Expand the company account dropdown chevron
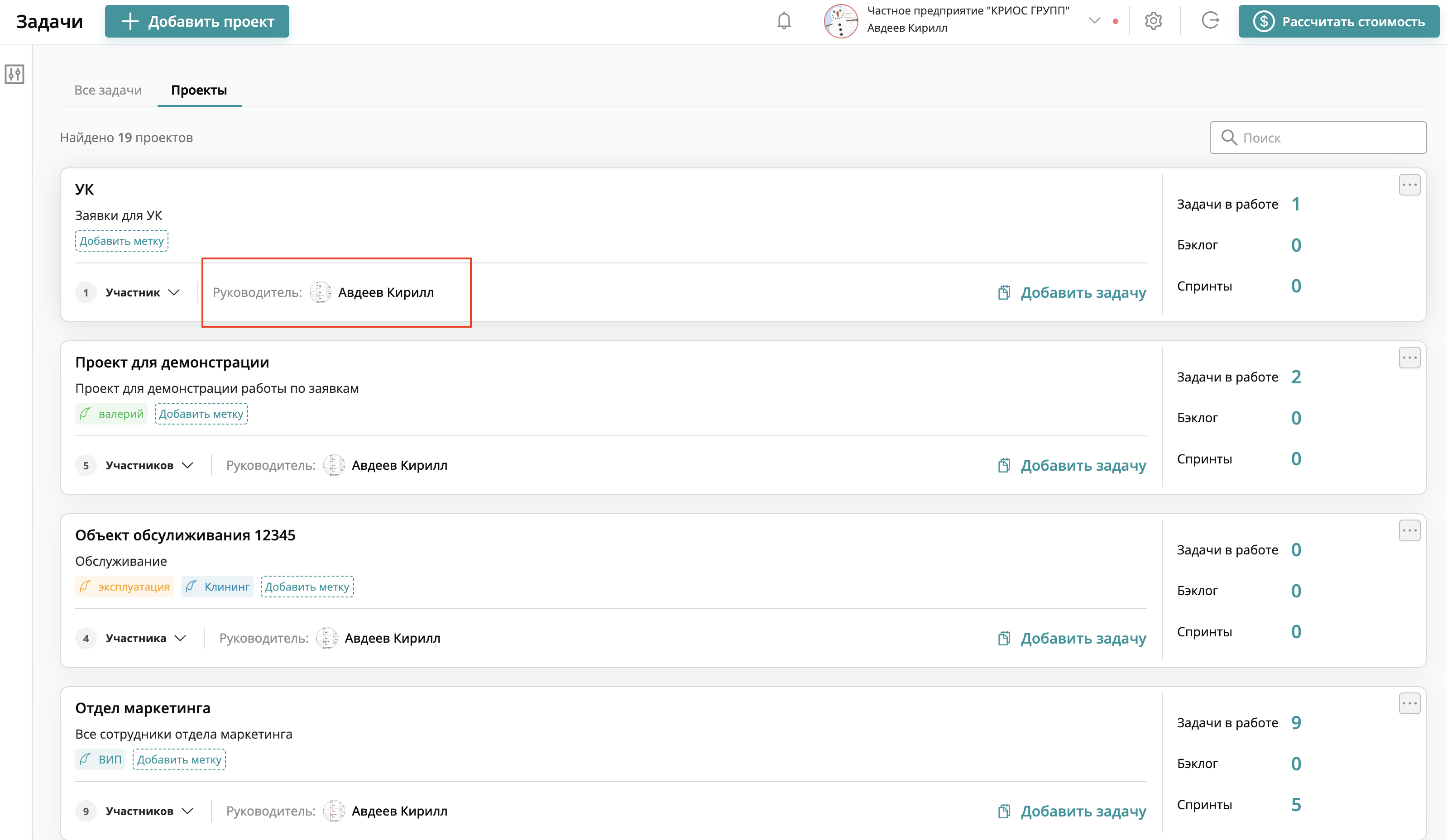1447x840 pixels. click(1094, 21)
